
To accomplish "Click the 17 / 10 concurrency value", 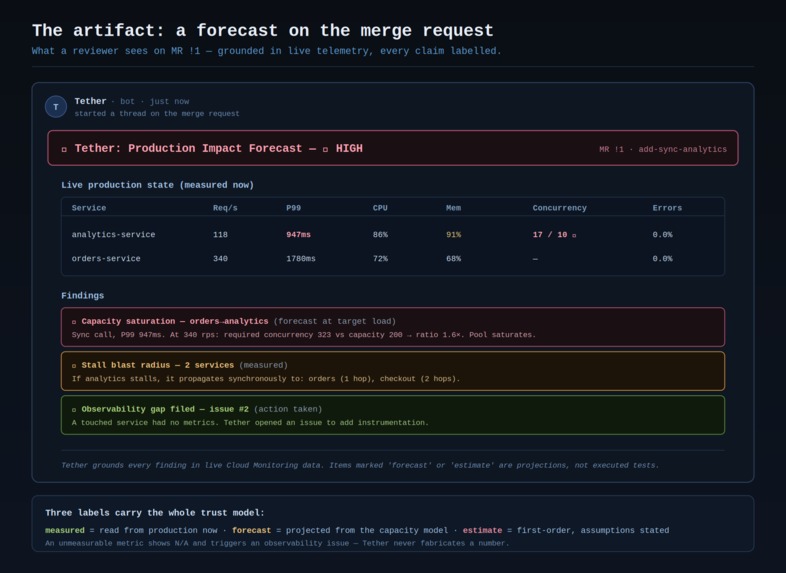I will coord(550,235).
